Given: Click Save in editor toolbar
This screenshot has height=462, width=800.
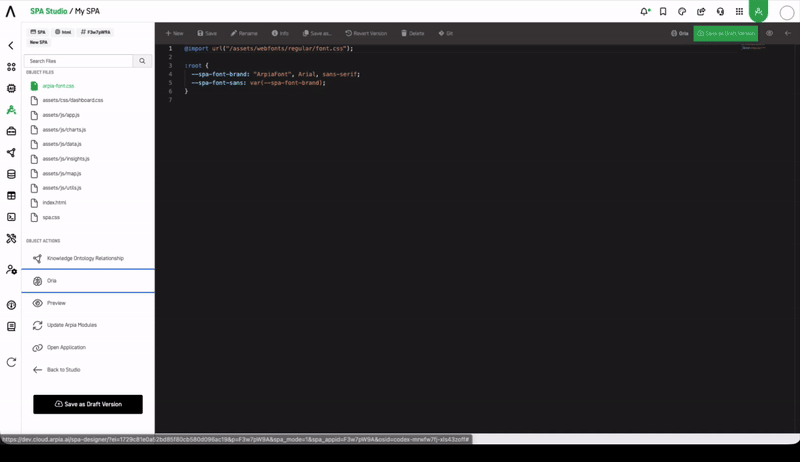Looking at the screenshot, I should coord(207,33).
